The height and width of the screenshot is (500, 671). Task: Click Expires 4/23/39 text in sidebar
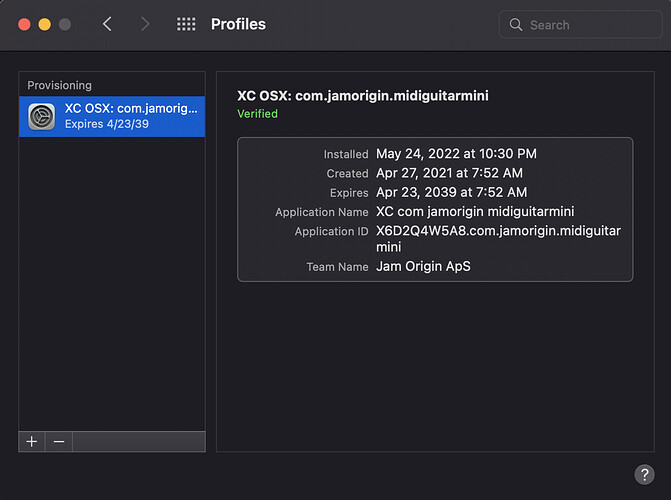tap(107, 124)
